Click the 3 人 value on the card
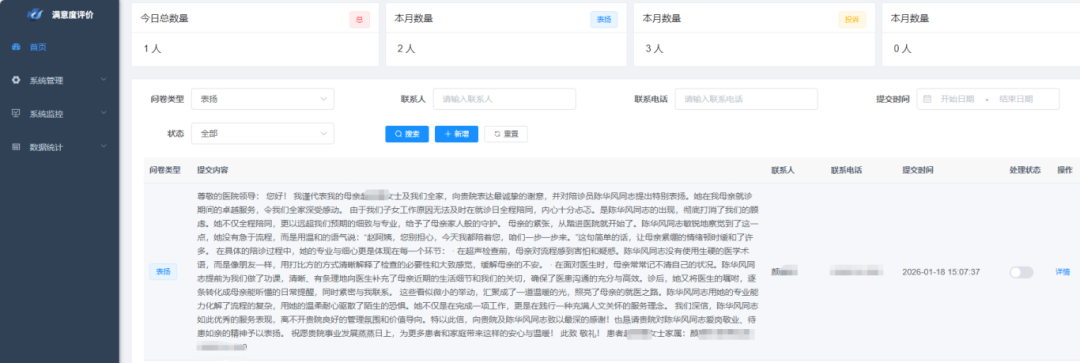The height and width of the screenshot is (363, 1080). (x=654, y=49)
